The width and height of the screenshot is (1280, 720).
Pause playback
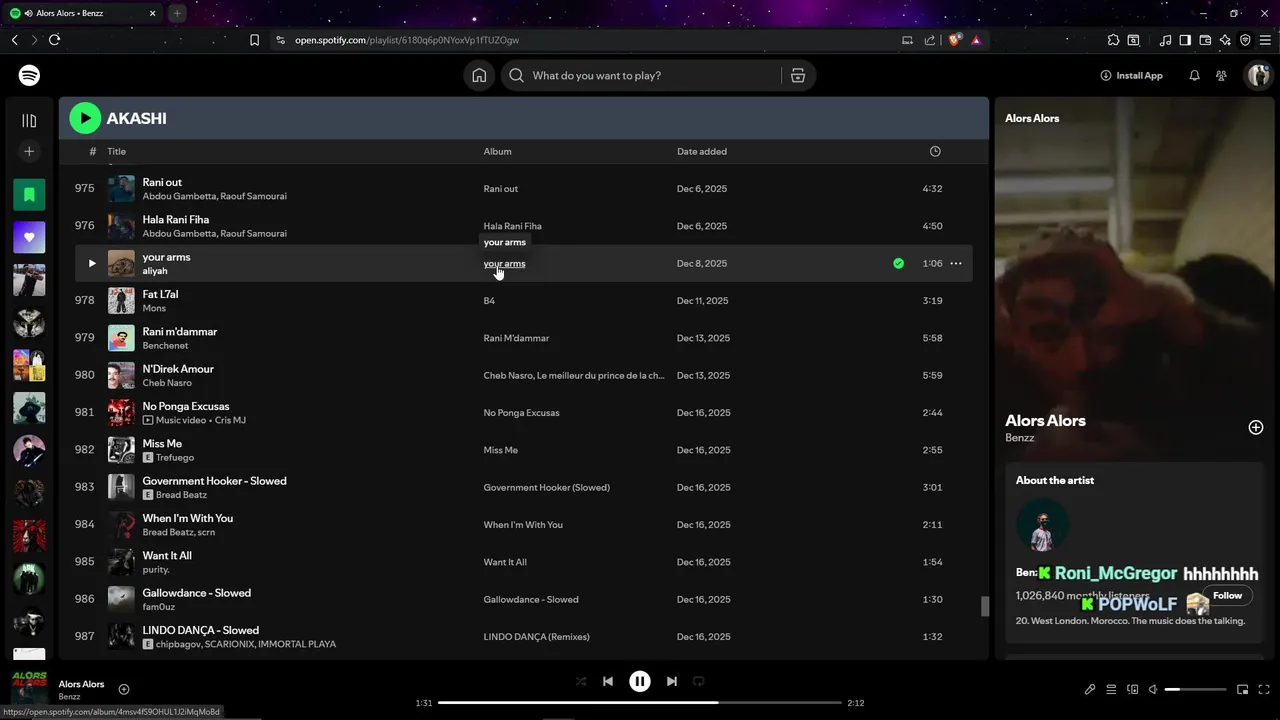(640, 681)
